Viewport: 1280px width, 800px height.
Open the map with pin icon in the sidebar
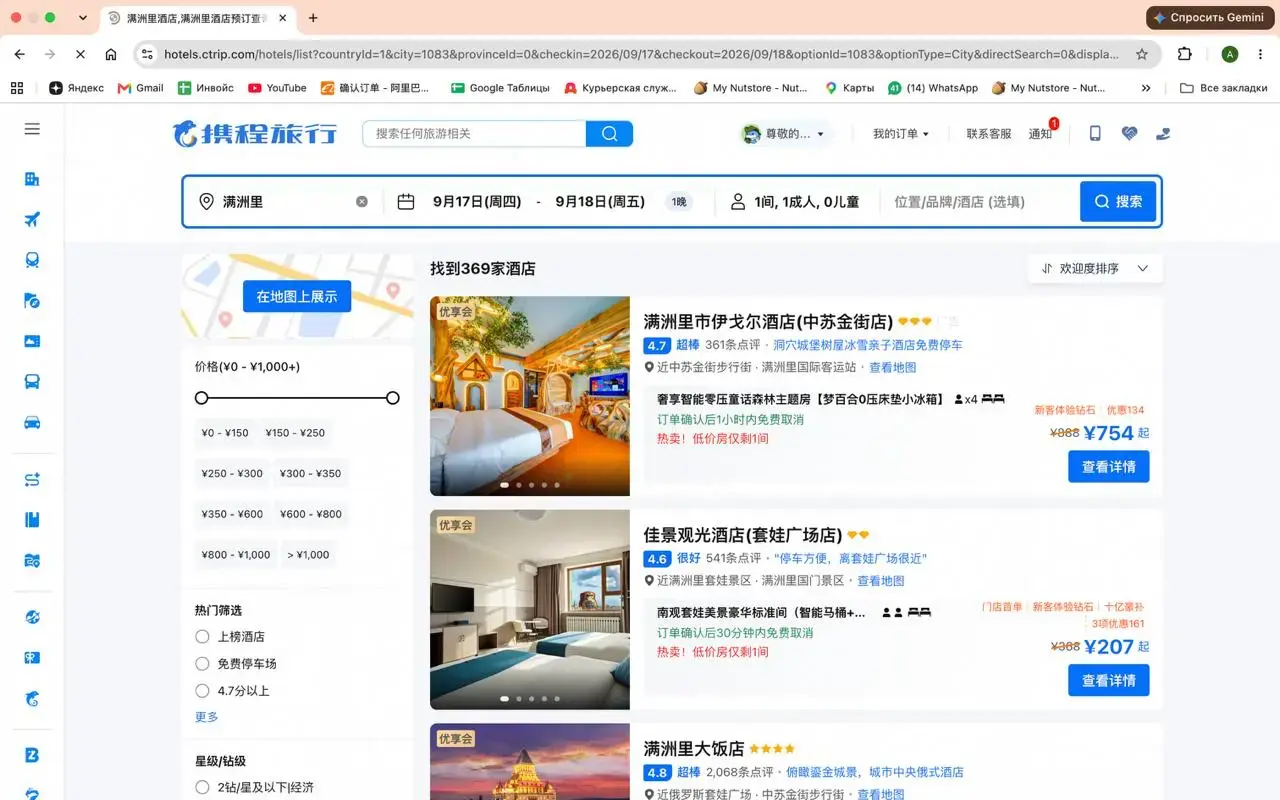coord(32,561)
